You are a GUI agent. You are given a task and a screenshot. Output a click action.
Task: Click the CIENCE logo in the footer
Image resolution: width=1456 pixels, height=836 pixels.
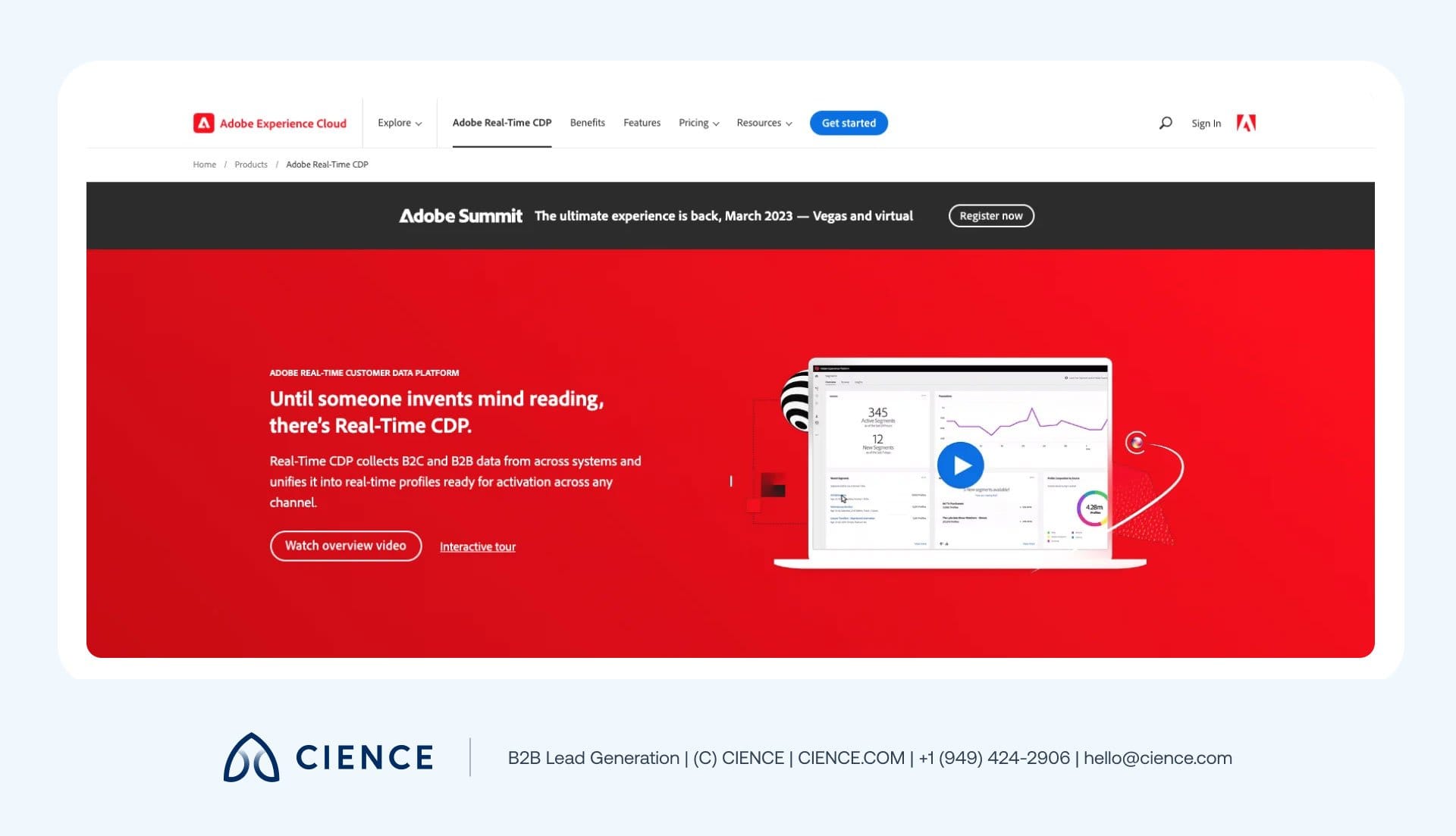[x=252, y=757]
